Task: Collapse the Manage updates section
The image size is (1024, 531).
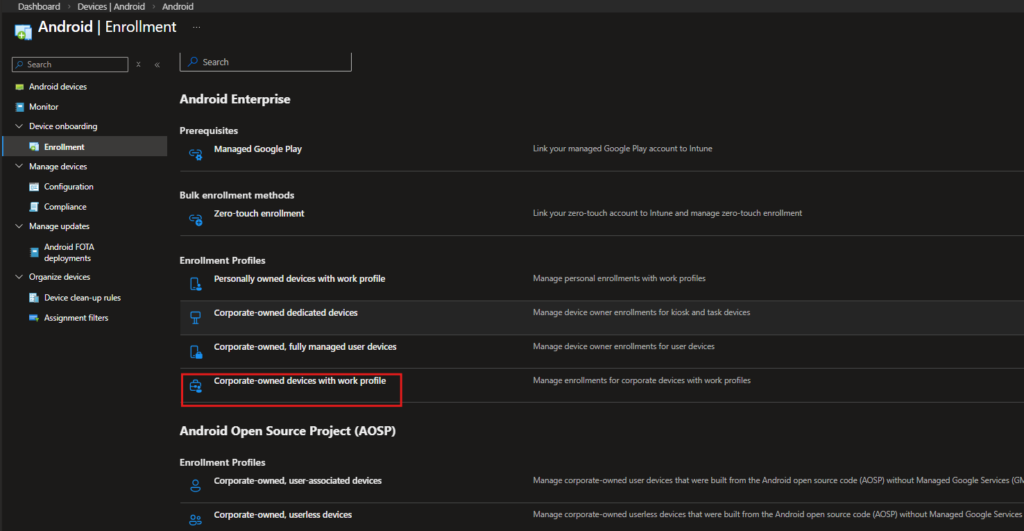Action: point(19,227)
